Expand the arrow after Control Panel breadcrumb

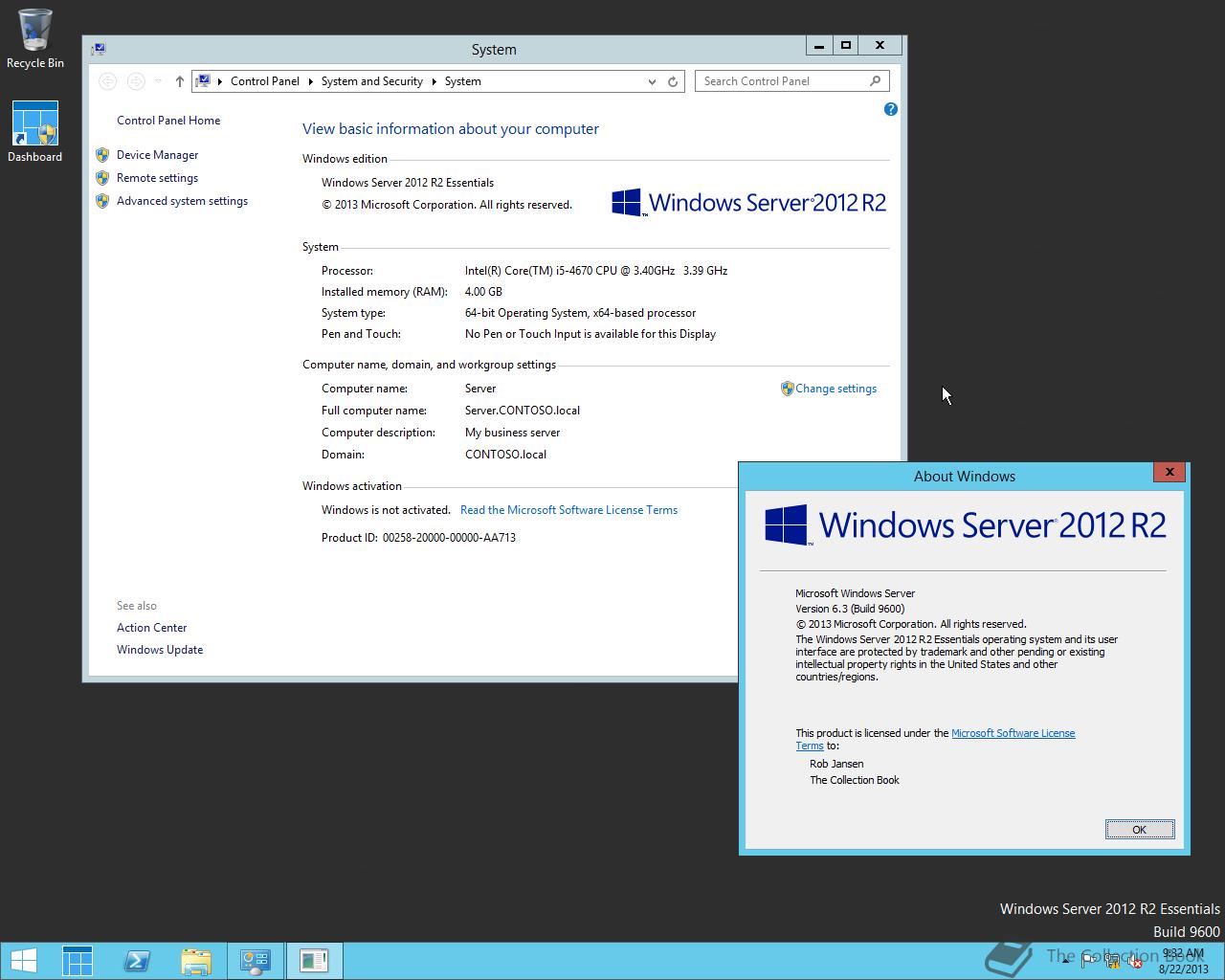point(310,81)
